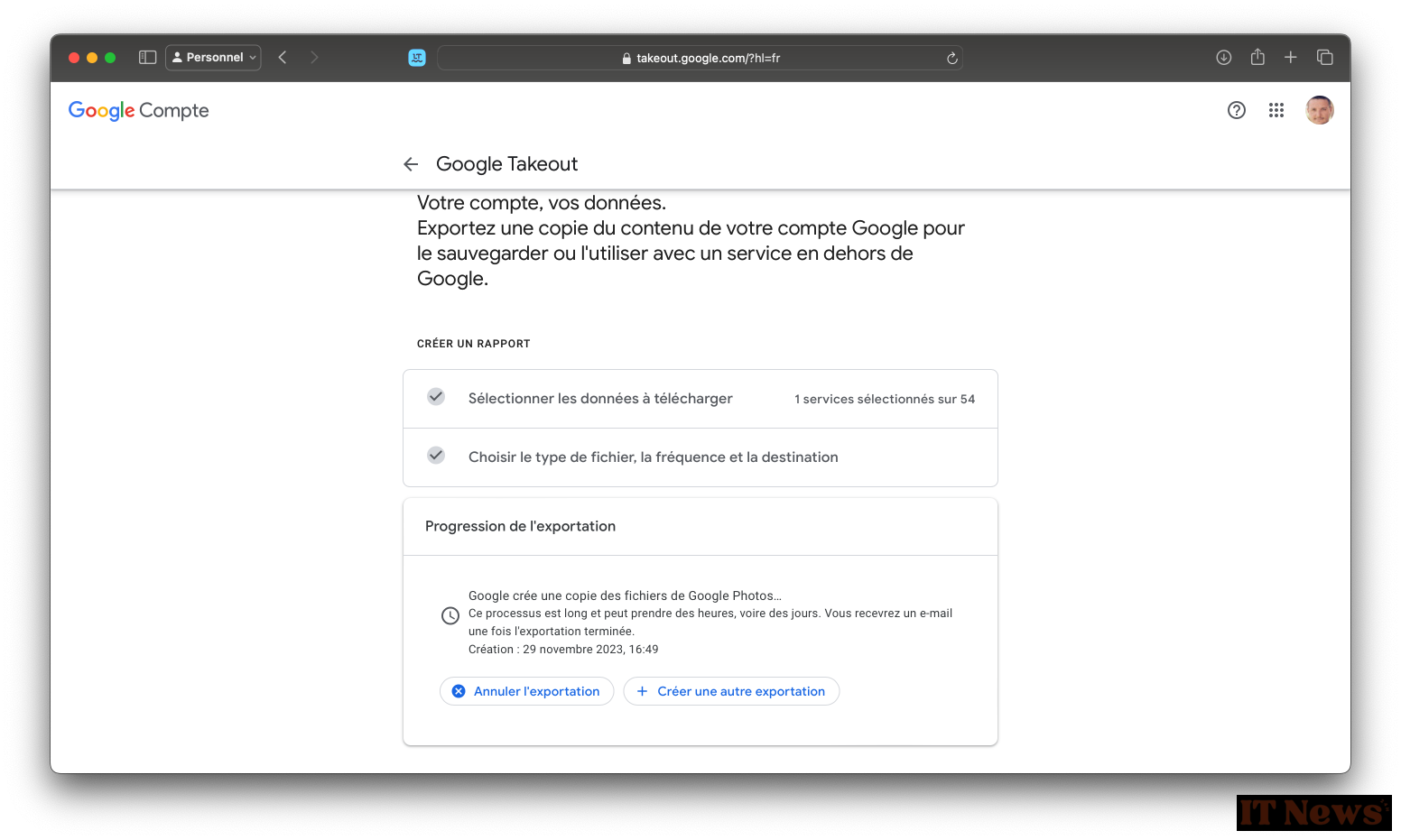This screenshot has width=1401, height=840.
Task: Go back with Safari's back arrow
Action: 283,57
